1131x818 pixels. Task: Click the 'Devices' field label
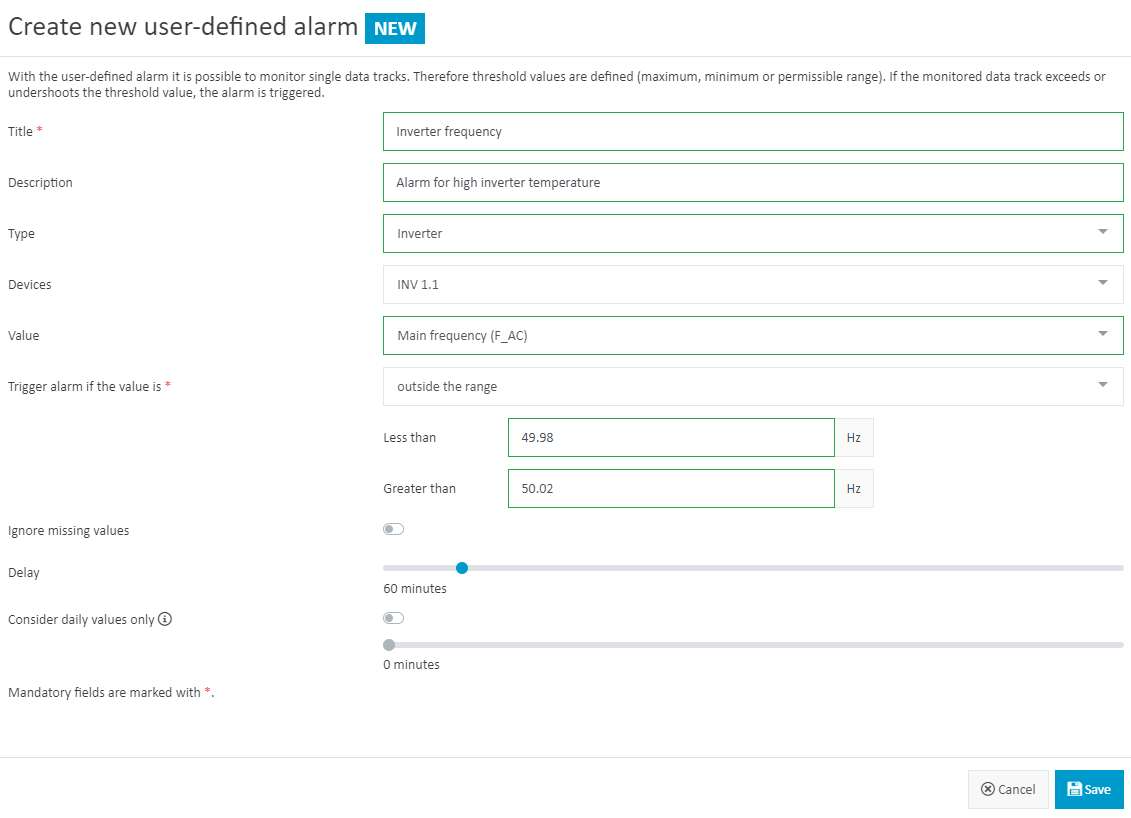click(30, 284)
